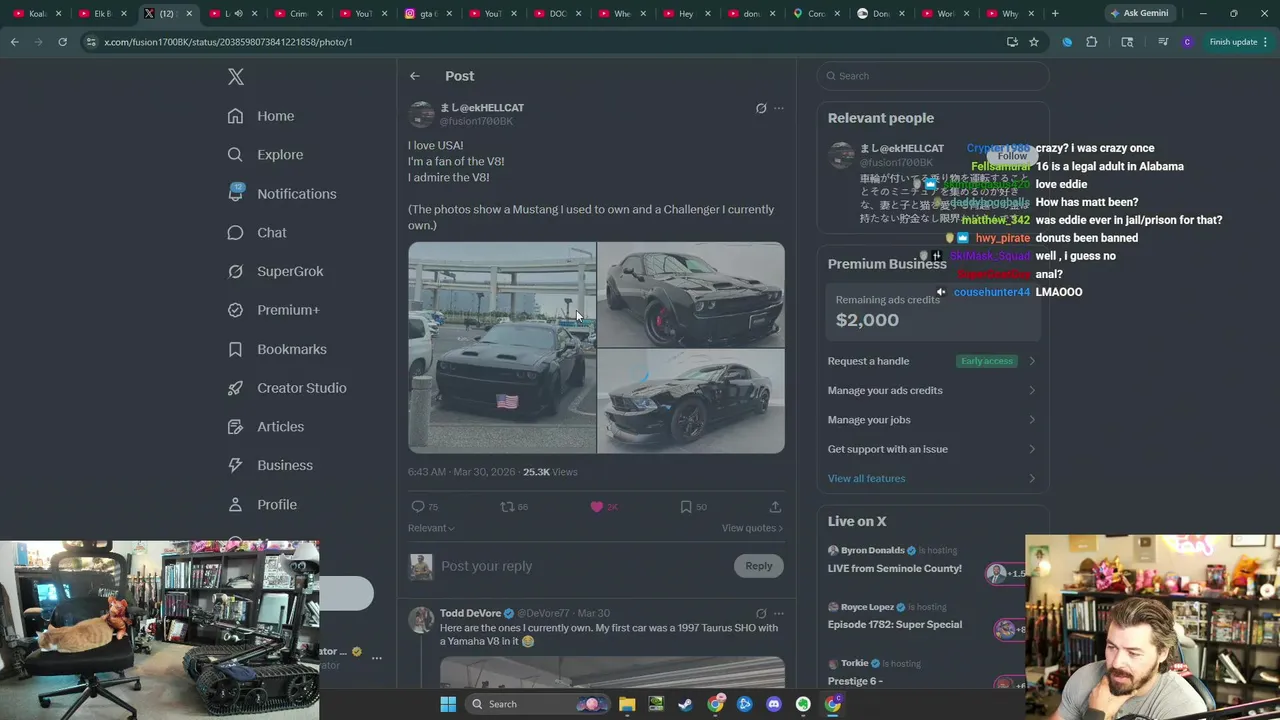The width and height of the screenshot is (1280, 720).
Task: Click the Bookmarks sidebar icon
Action: (x=235, y=349)
